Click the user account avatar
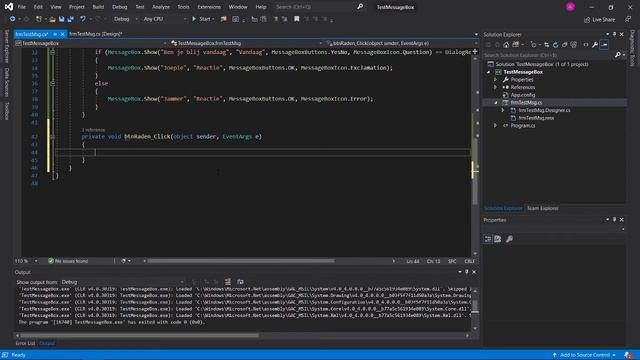640x360 pixels. (x=570, y=7)
